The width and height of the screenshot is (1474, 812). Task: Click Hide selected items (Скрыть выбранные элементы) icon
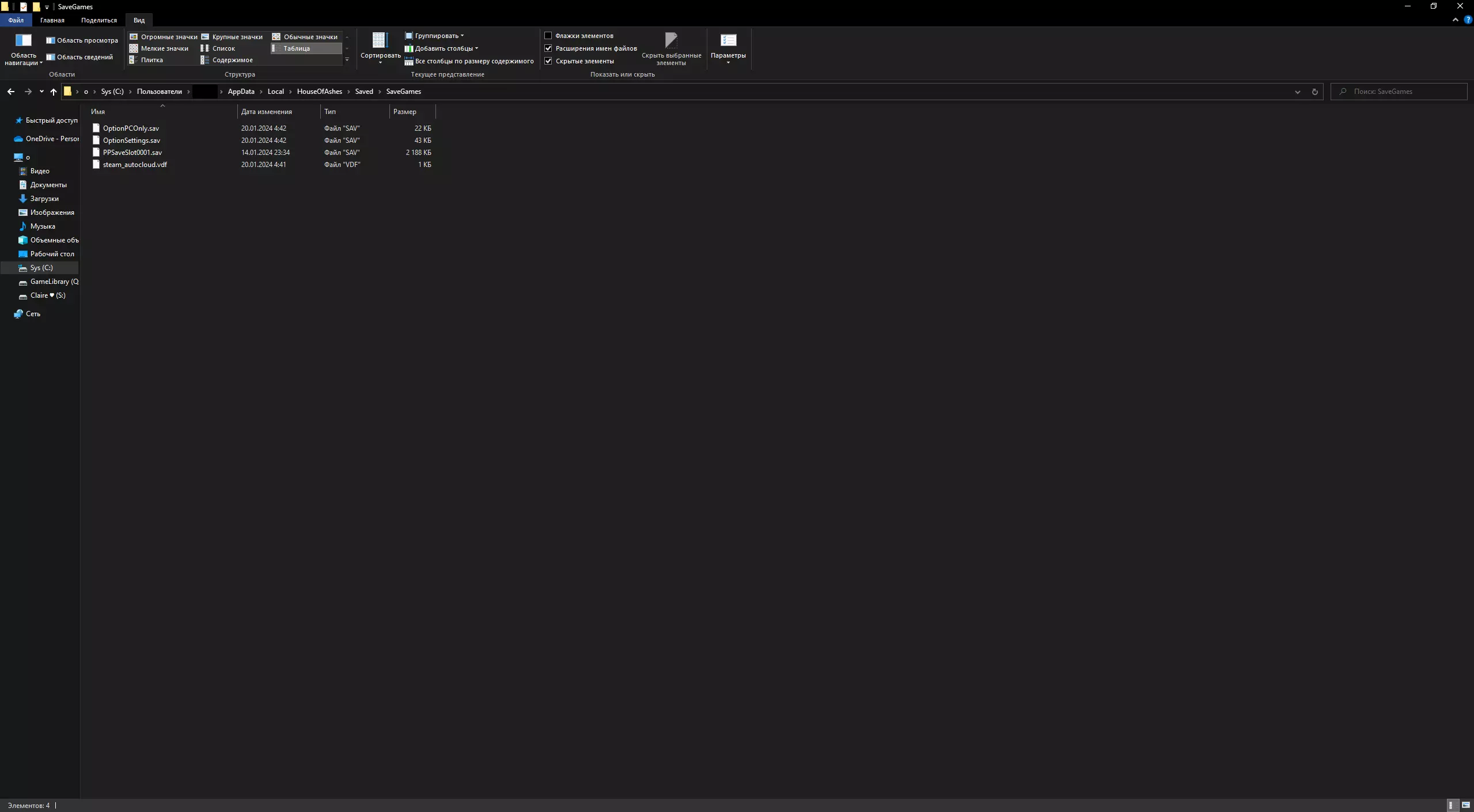pos(671,41)
